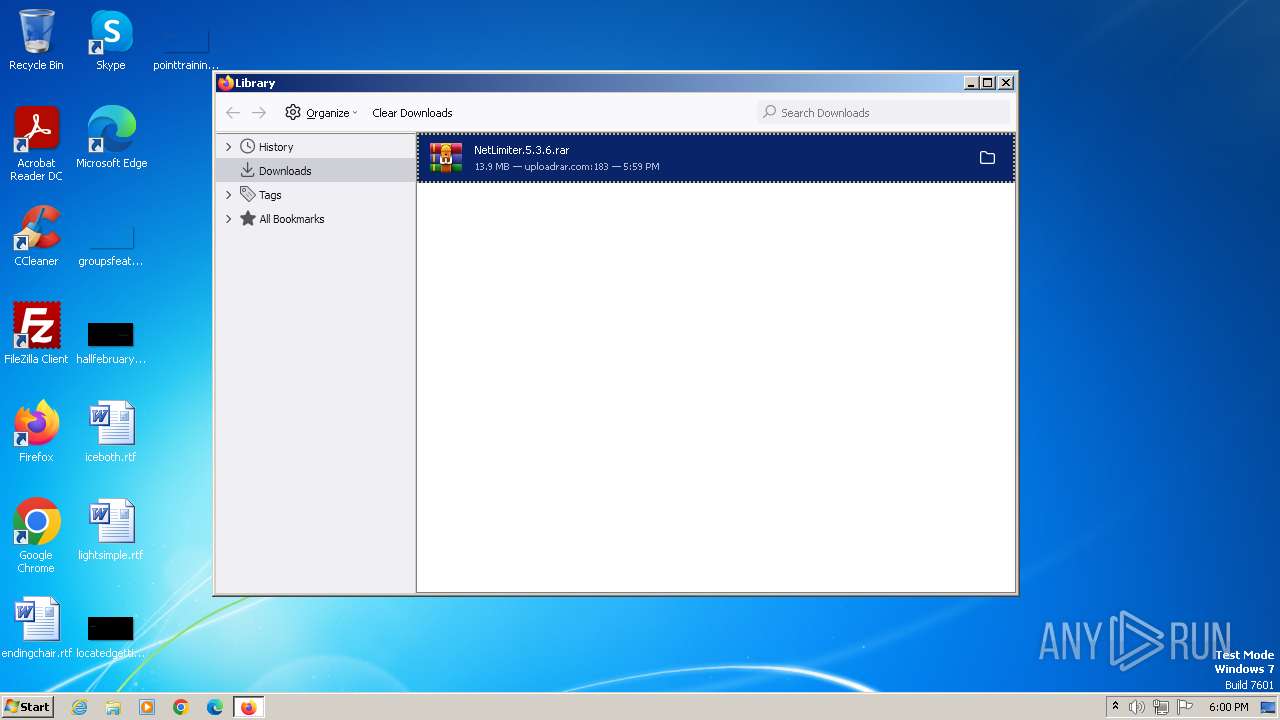Open Skype desktop shortcut

(x=111, y=40)
